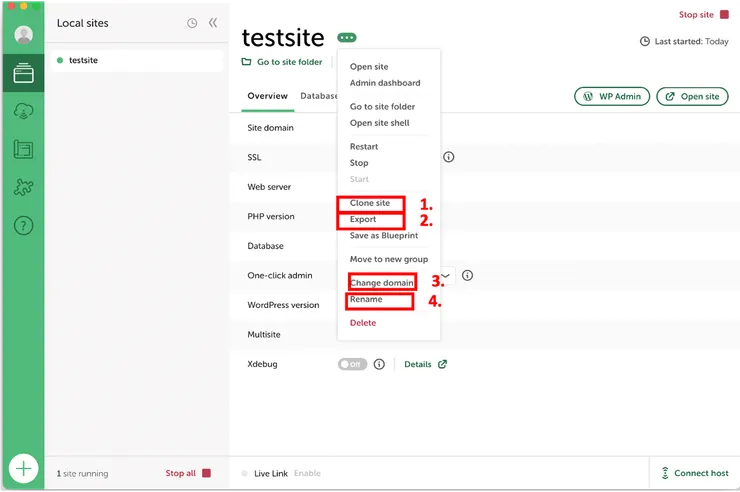Choose Move to new group

389,259
